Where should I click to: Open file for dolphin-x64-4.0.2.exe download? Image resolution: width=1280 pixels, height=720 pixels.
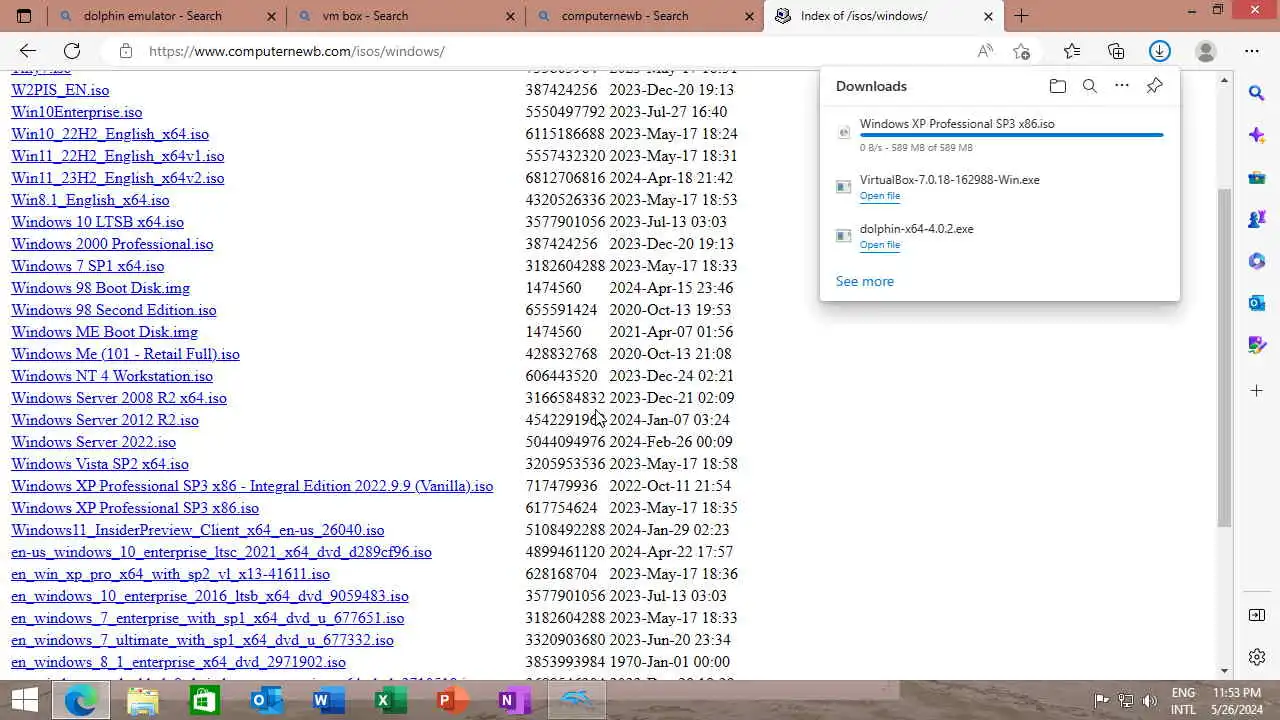(880, 245)
